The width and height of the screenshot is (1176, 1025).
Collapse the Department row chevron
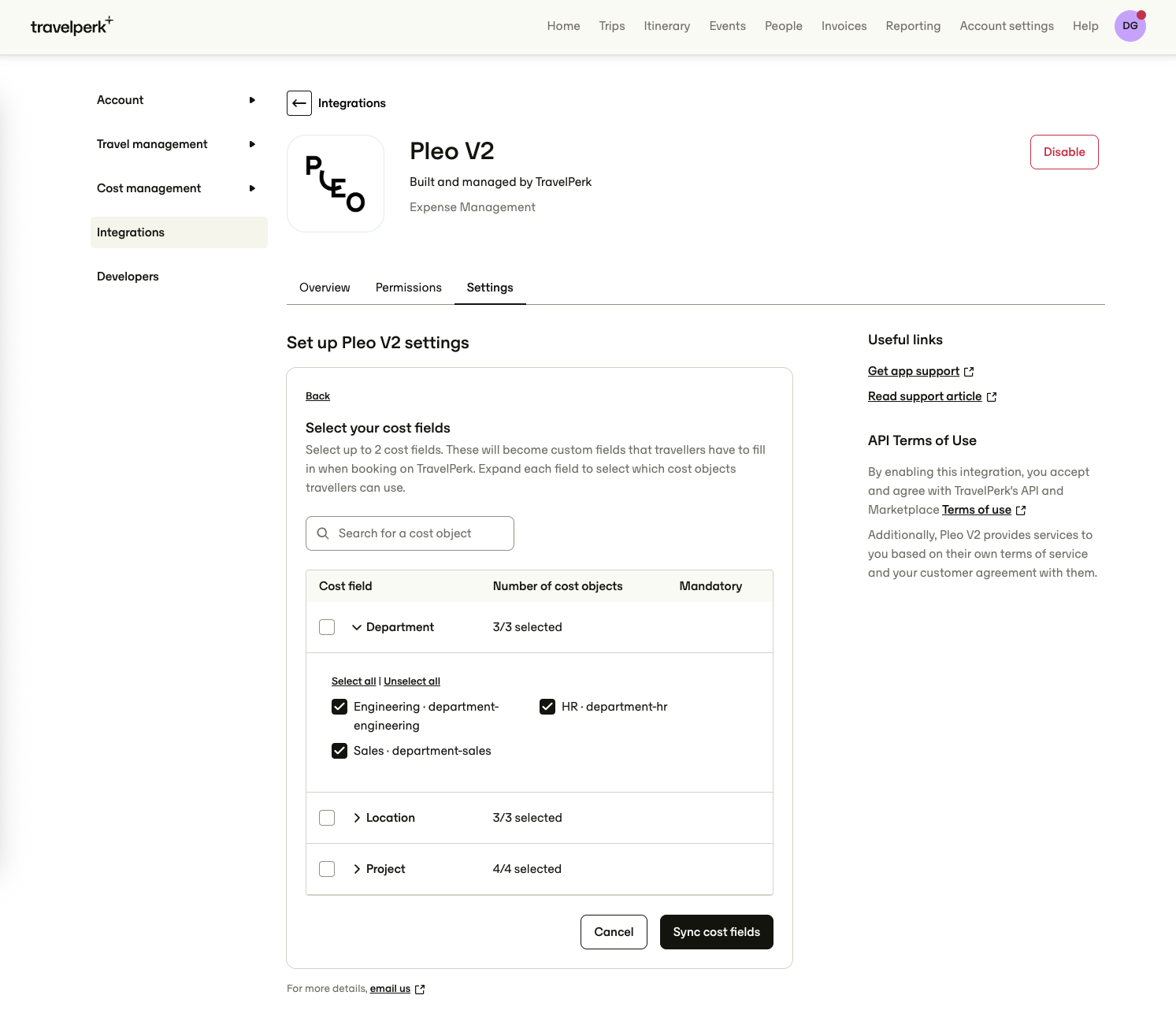pos(357,627)
